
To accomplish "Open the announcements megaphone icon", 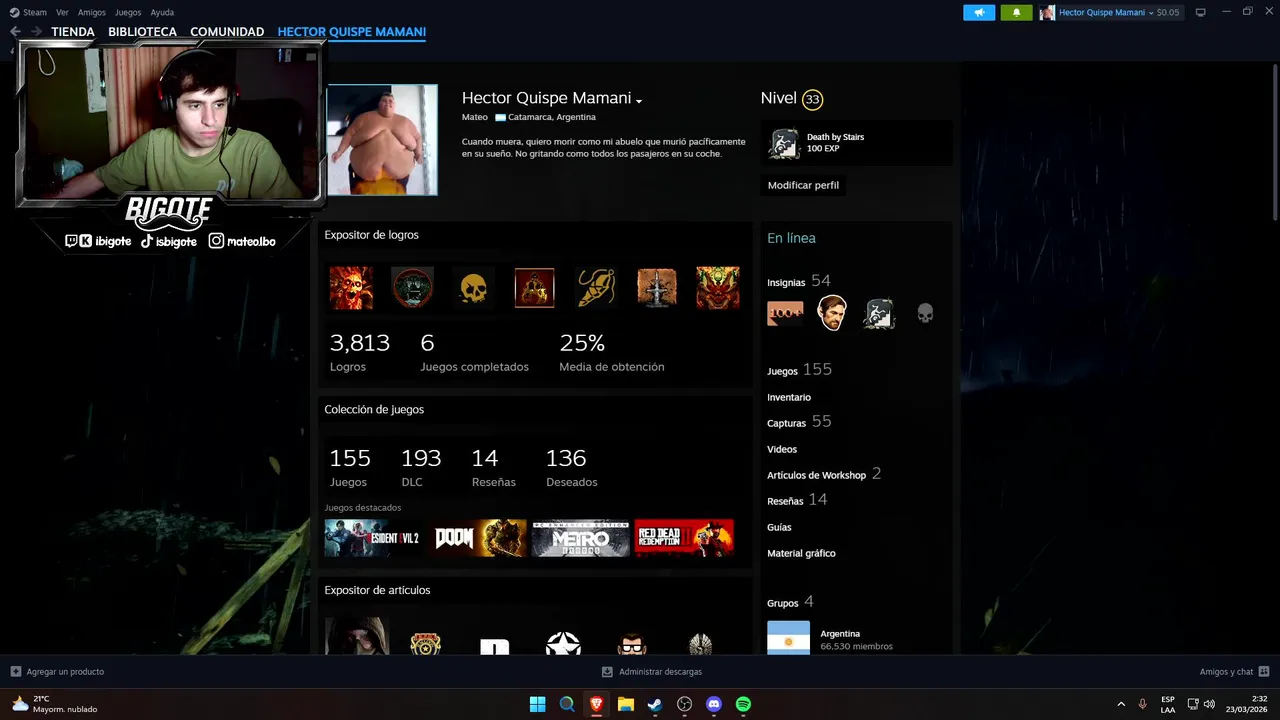I will 979,12.
